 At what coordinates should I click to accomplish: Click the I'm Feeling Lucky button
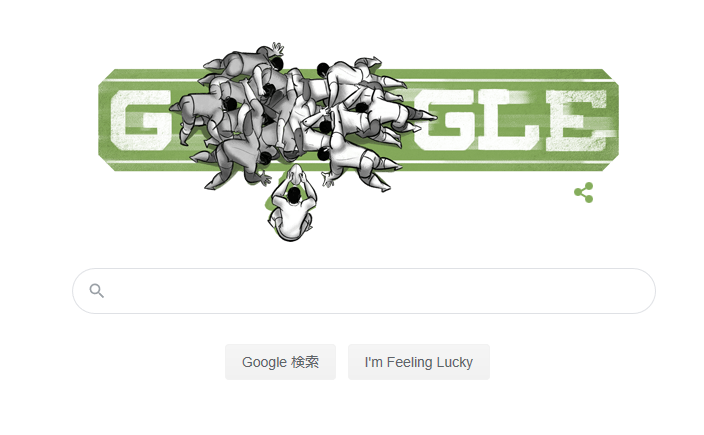[x=418, y=362]
